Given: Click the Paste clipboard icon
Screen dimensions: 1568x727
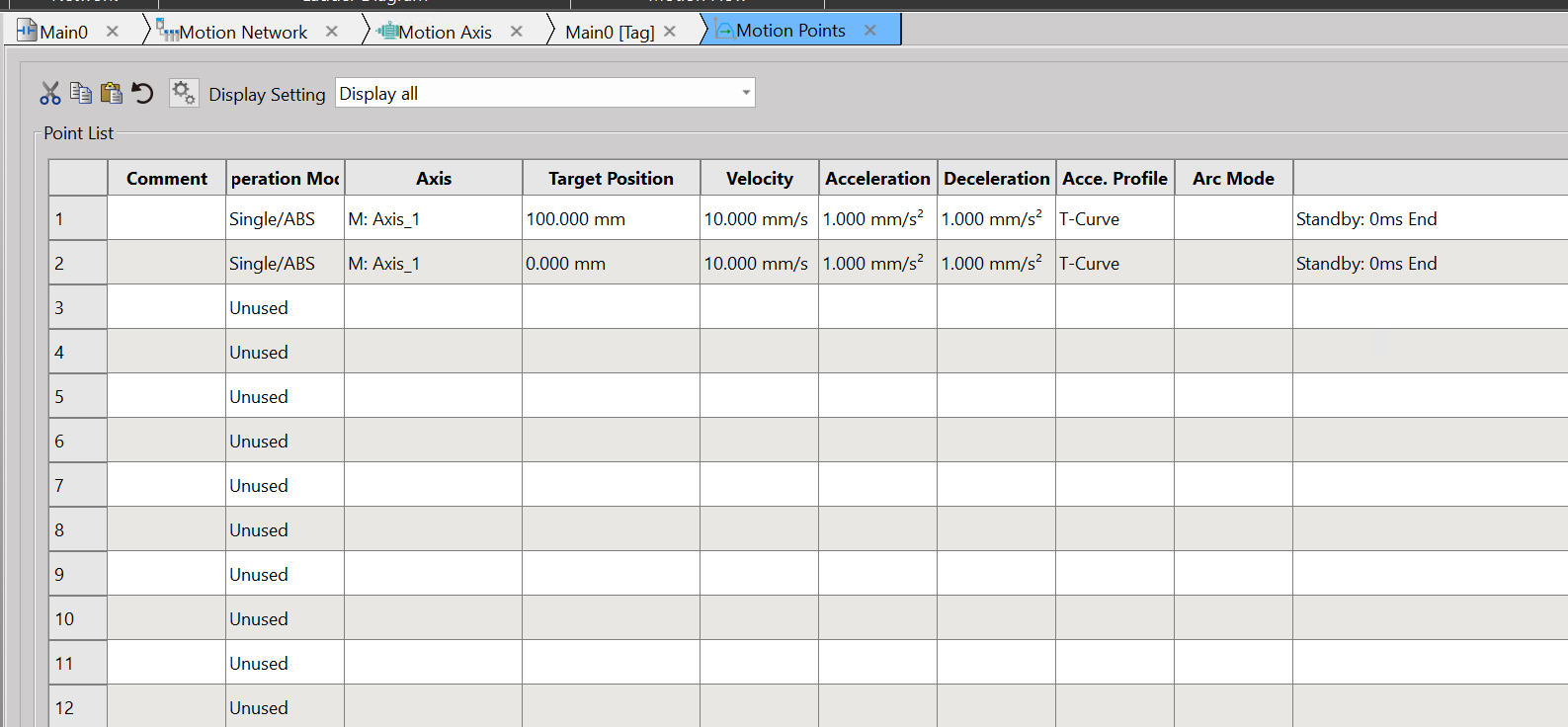Looking at the screenshot, I should (x=112, y=94).
